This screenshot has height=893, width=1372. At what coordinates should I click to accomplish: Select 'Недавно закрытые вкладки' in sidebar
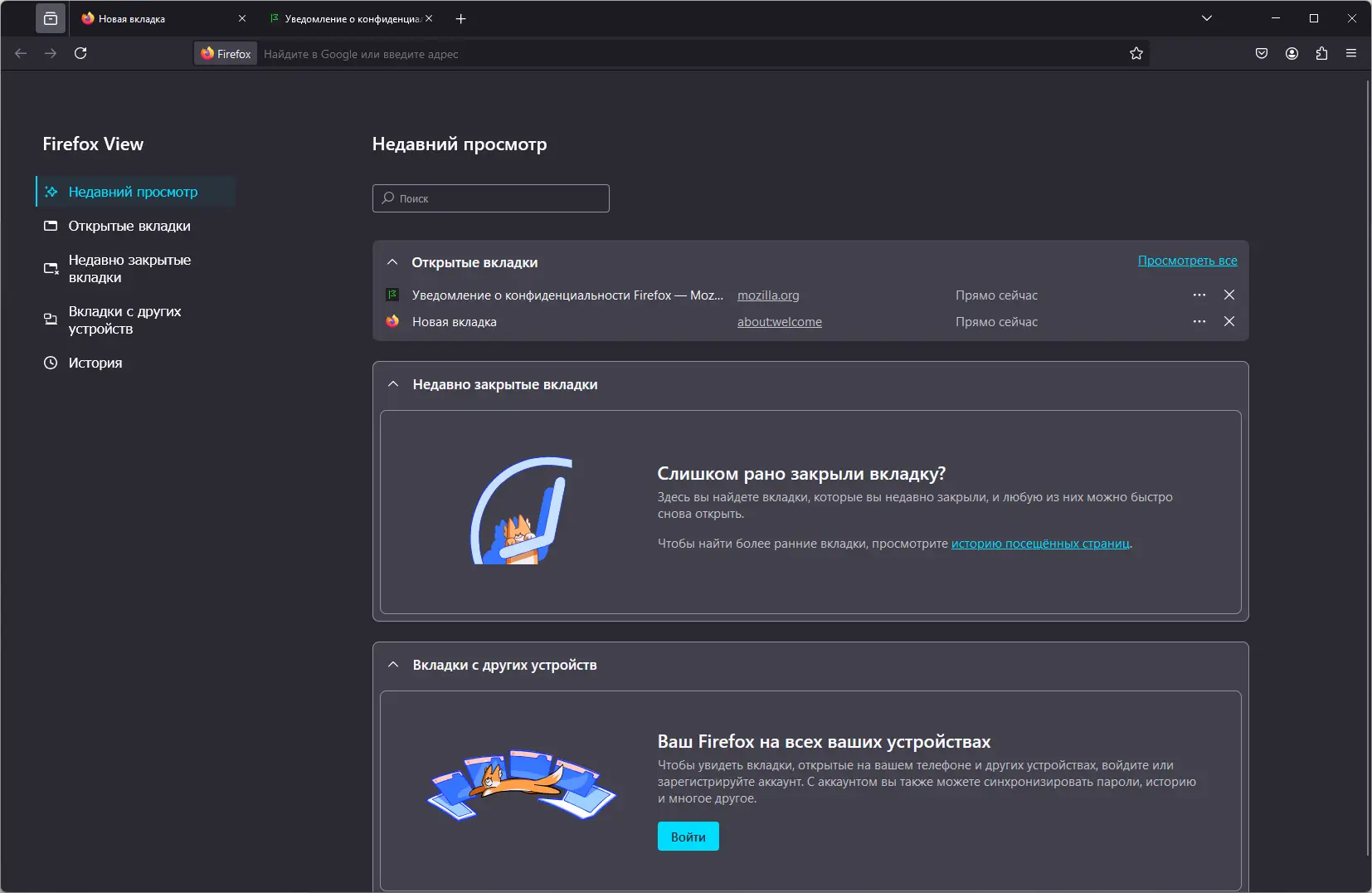point(136,269)
